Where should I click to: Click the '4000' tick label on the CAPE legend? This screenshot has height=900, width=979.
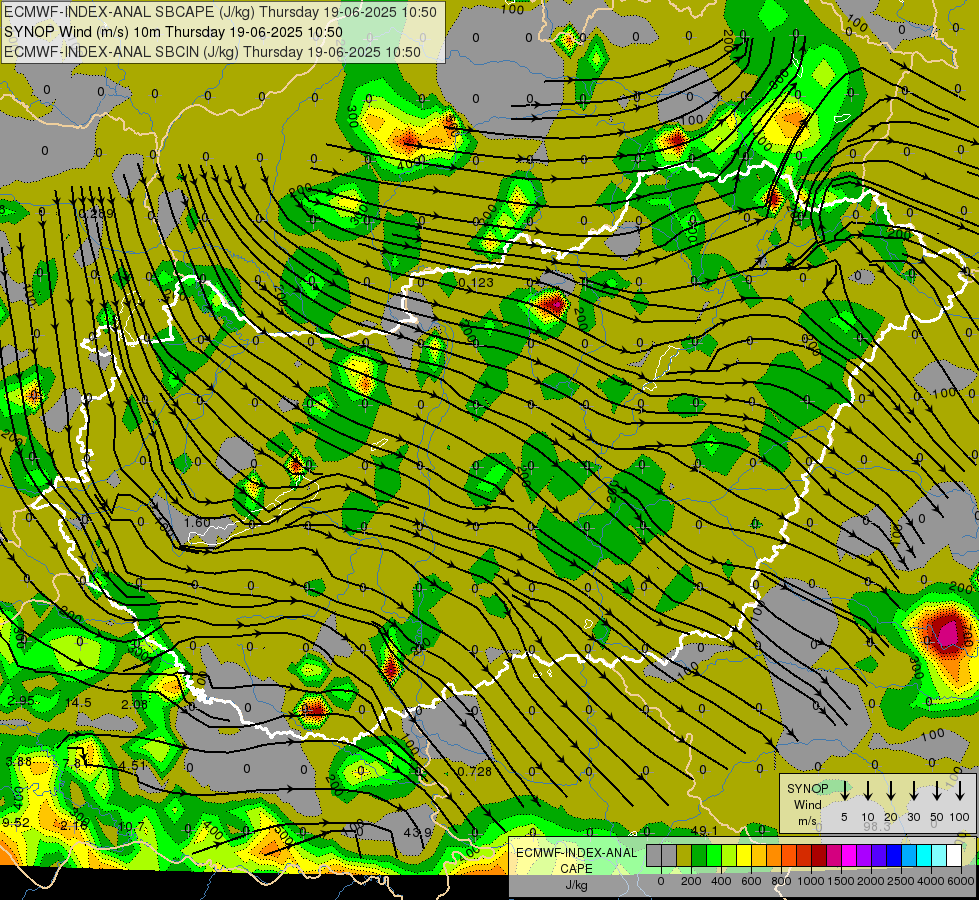(x=931, y=881)
